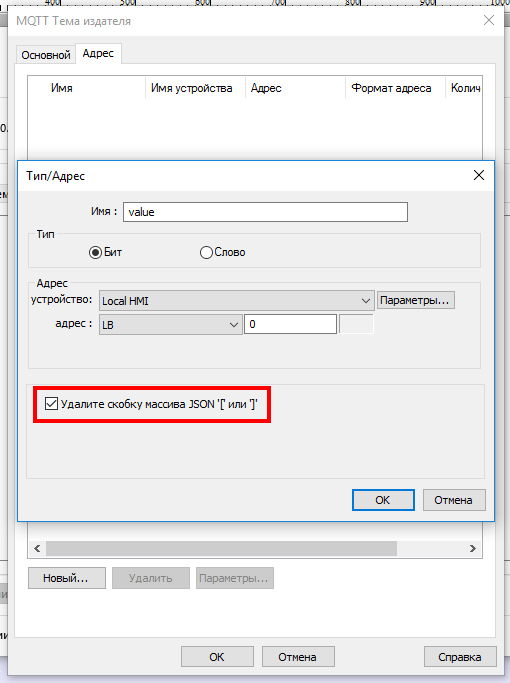Switch to the Основной tab
The width and height of the screenshot is (510, 683).
click(x=46, y=55)
